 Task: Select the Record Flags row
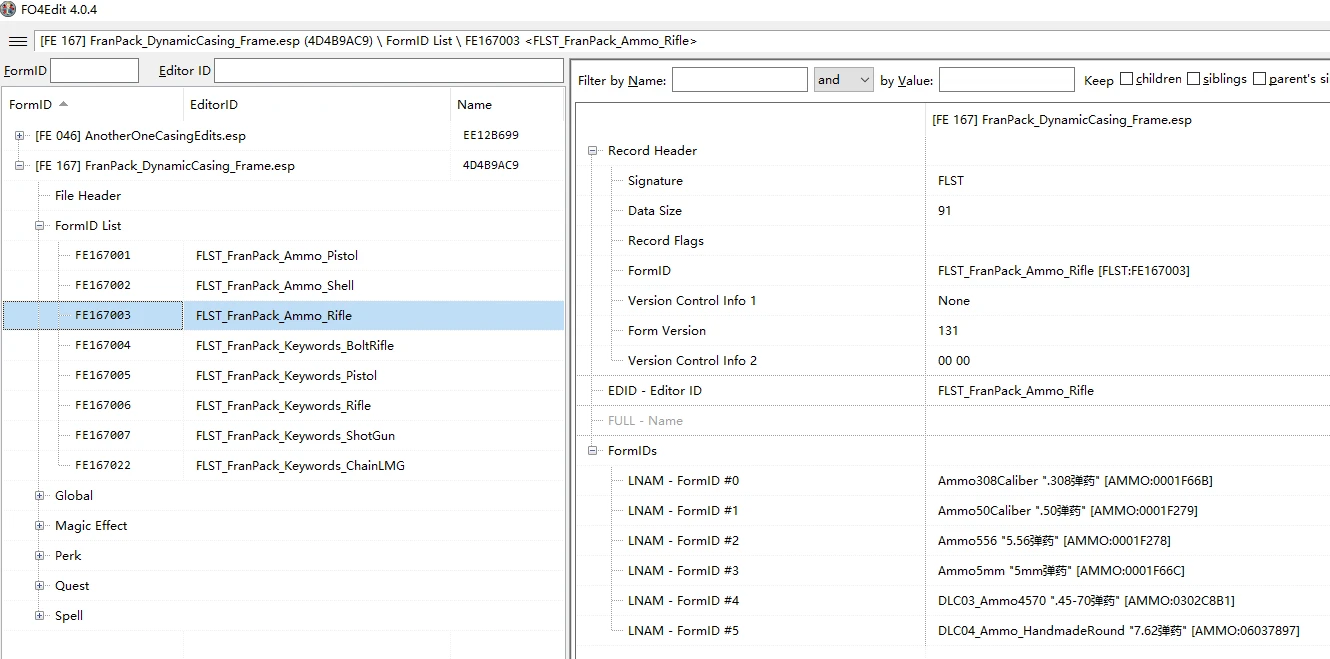point(954,240)
